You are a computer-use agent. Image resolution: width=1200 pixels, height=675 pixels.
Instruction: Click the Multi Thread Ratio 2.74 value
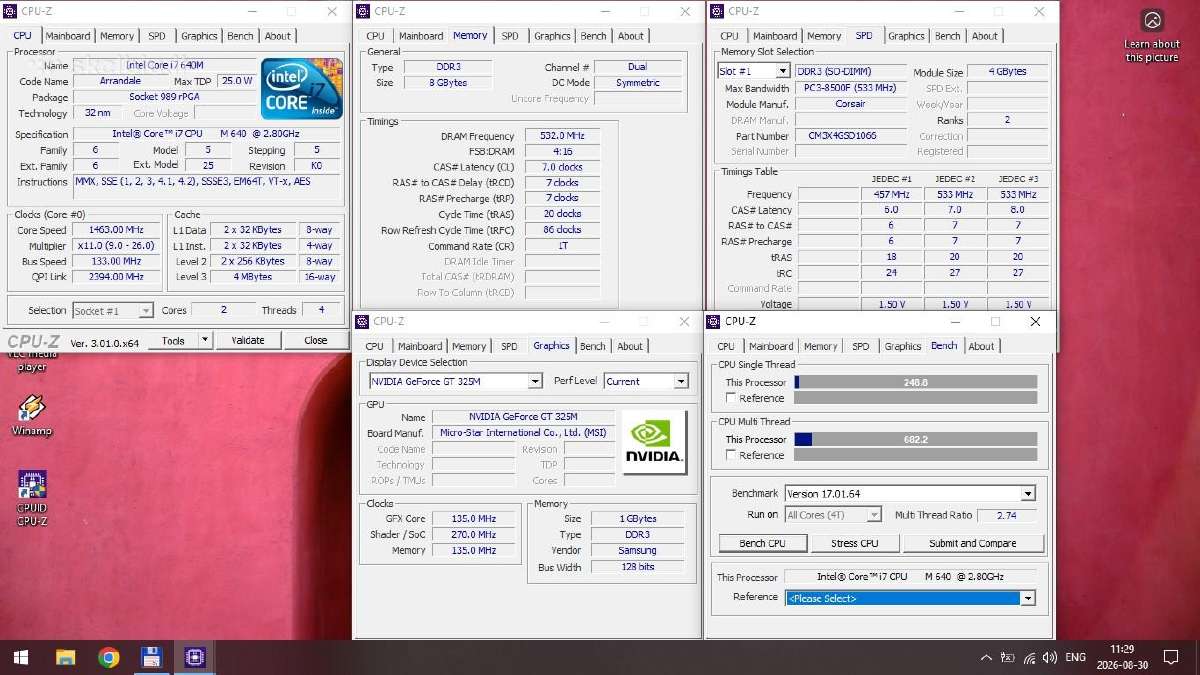[x=1006, y=515]
